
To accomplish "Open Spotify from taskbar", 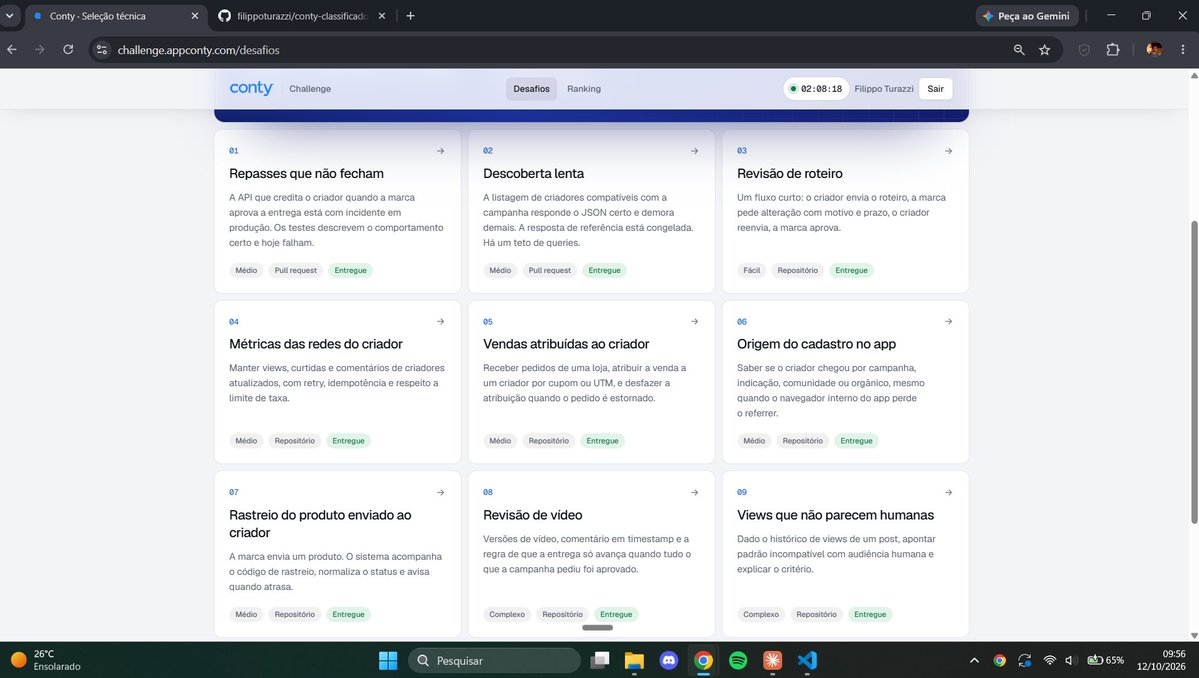I will [738, 660].
